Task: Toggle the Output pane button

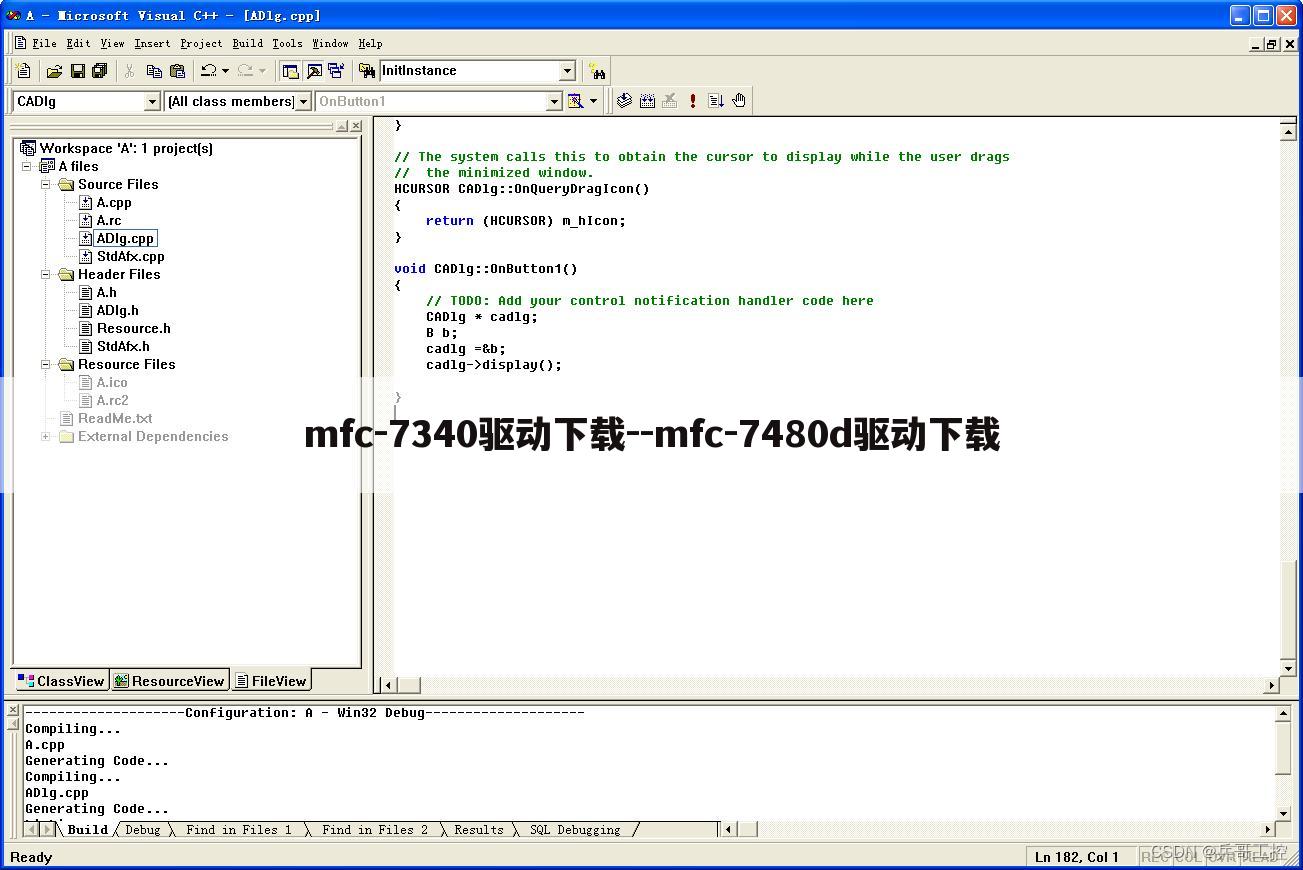Action: point(314,71)
